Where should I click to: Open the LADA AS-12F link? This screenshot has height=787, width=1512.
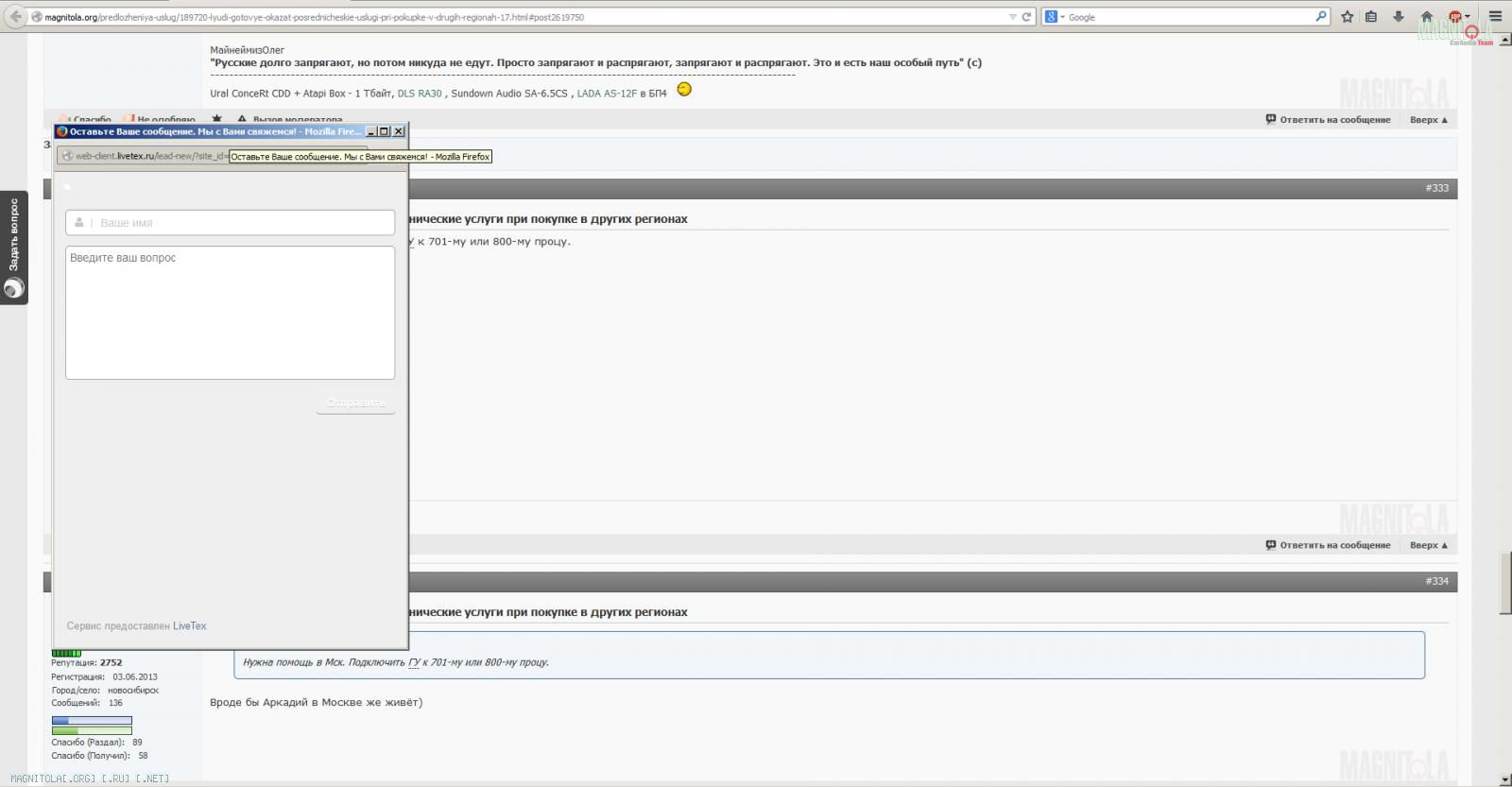[x=607, y=94]
